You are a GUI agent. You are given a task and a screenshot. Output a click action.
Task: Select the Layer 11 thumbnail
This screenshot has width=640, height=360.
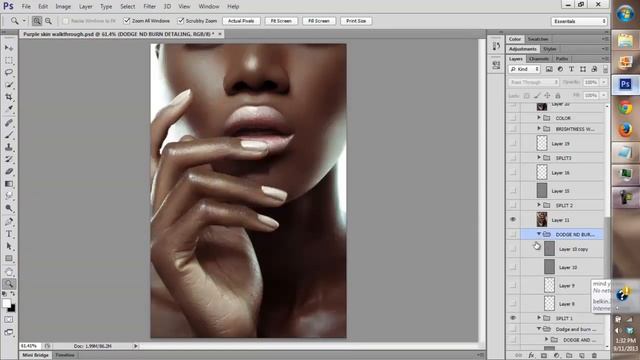pyautogui.click(x=542, y=220)
